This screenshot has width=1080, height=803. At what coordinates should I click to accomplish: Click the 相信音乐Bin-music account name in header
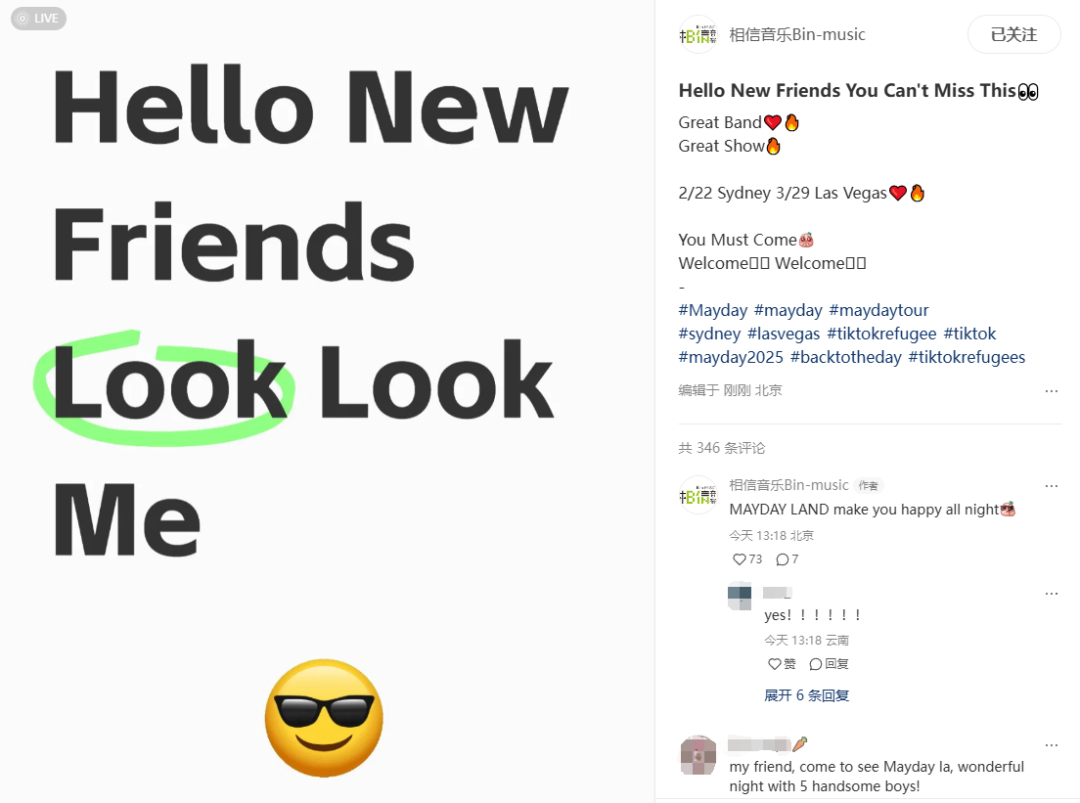(797, 34)
